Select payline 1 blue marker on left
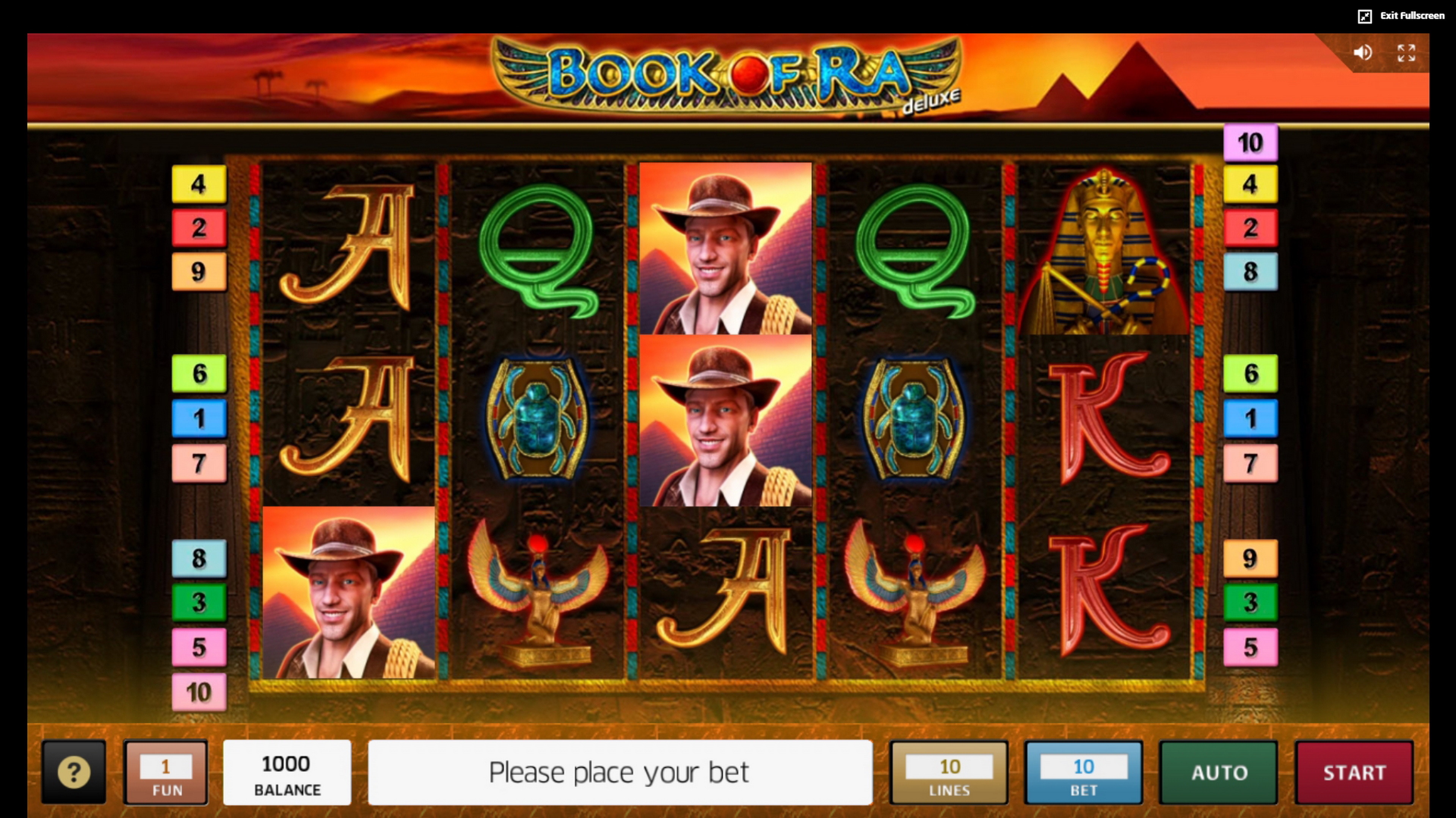 point(199,418)
